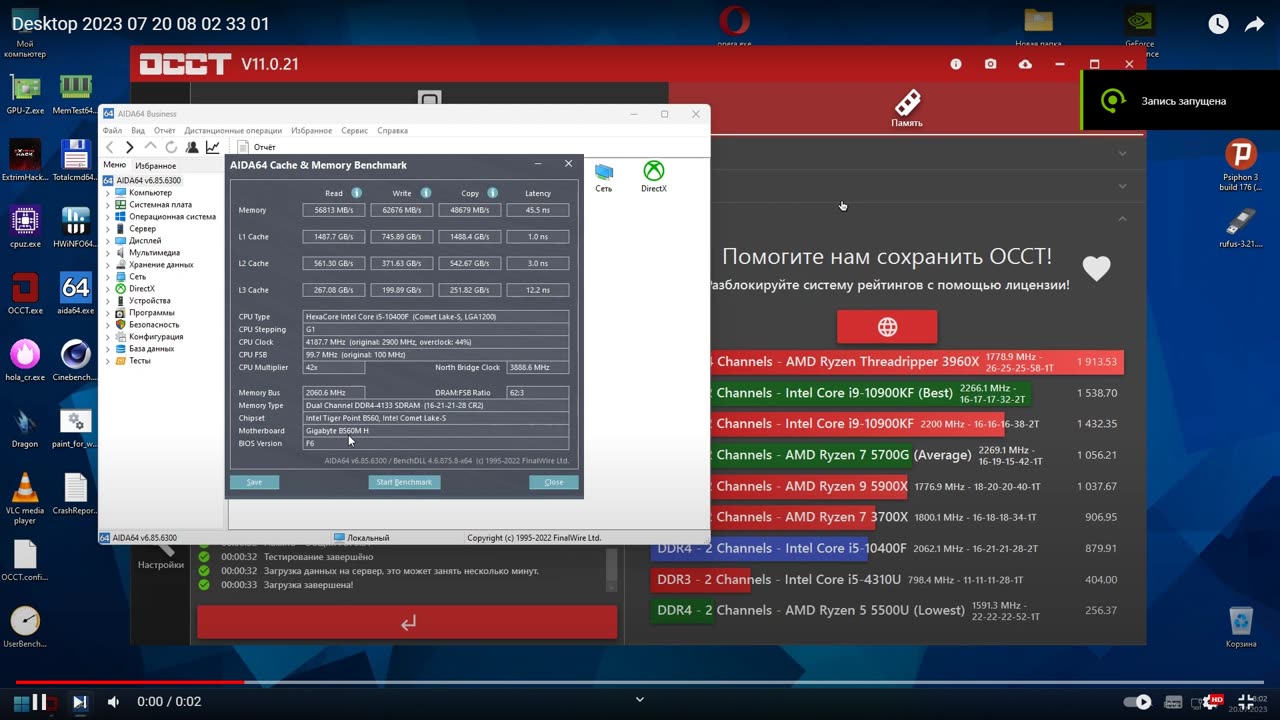Expand the Операционная система tree node
Image resolution: width=1280 pixels, height=720 pixels.
point(108,217)
